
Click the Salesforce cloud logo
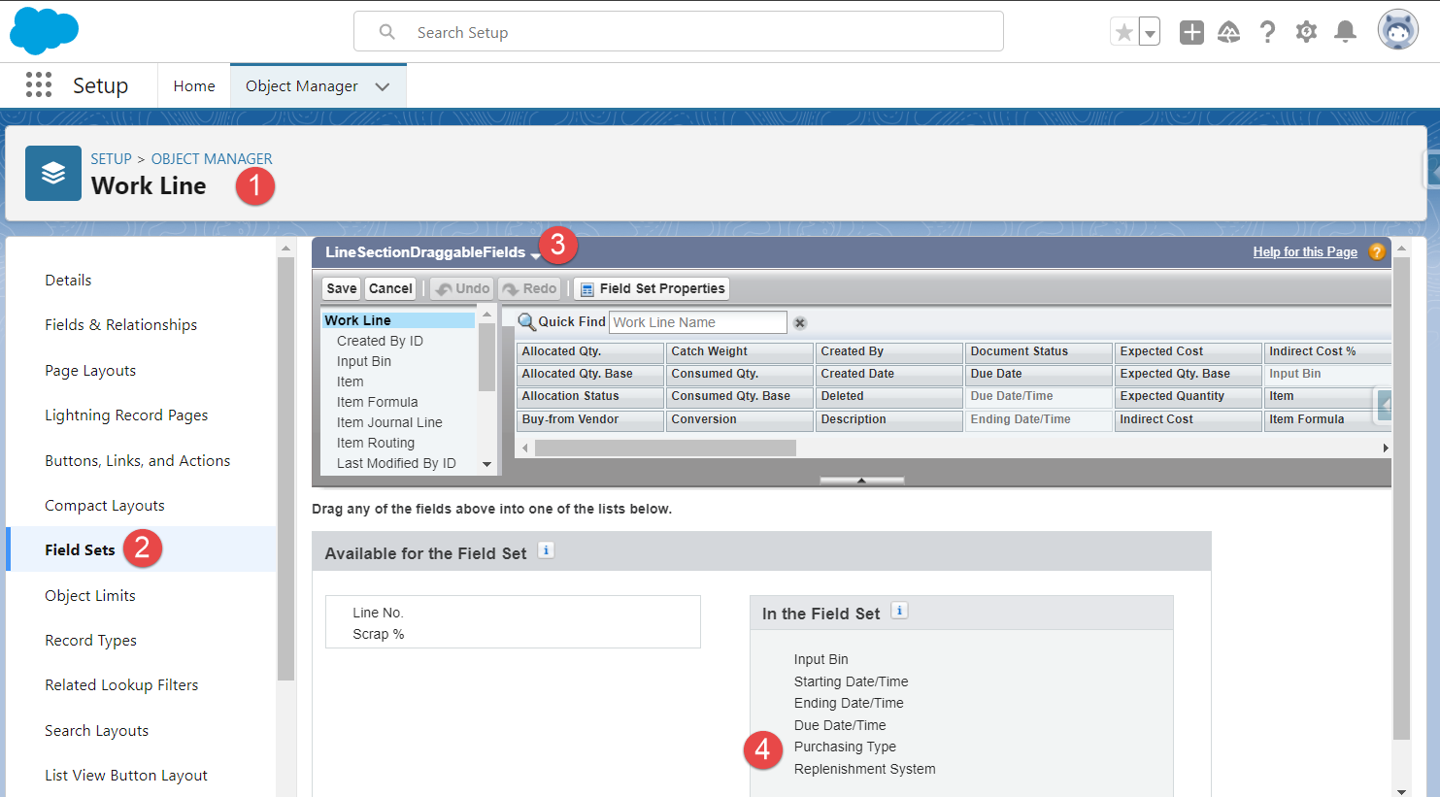[x=44, y=30]
